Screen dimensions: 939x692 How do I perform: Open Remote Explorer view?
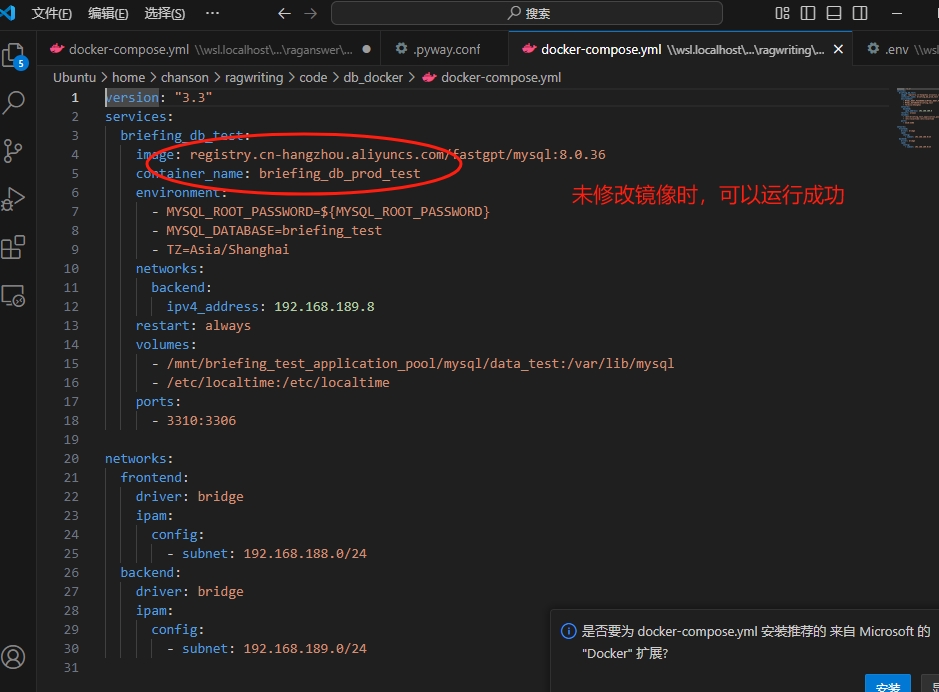15,296
